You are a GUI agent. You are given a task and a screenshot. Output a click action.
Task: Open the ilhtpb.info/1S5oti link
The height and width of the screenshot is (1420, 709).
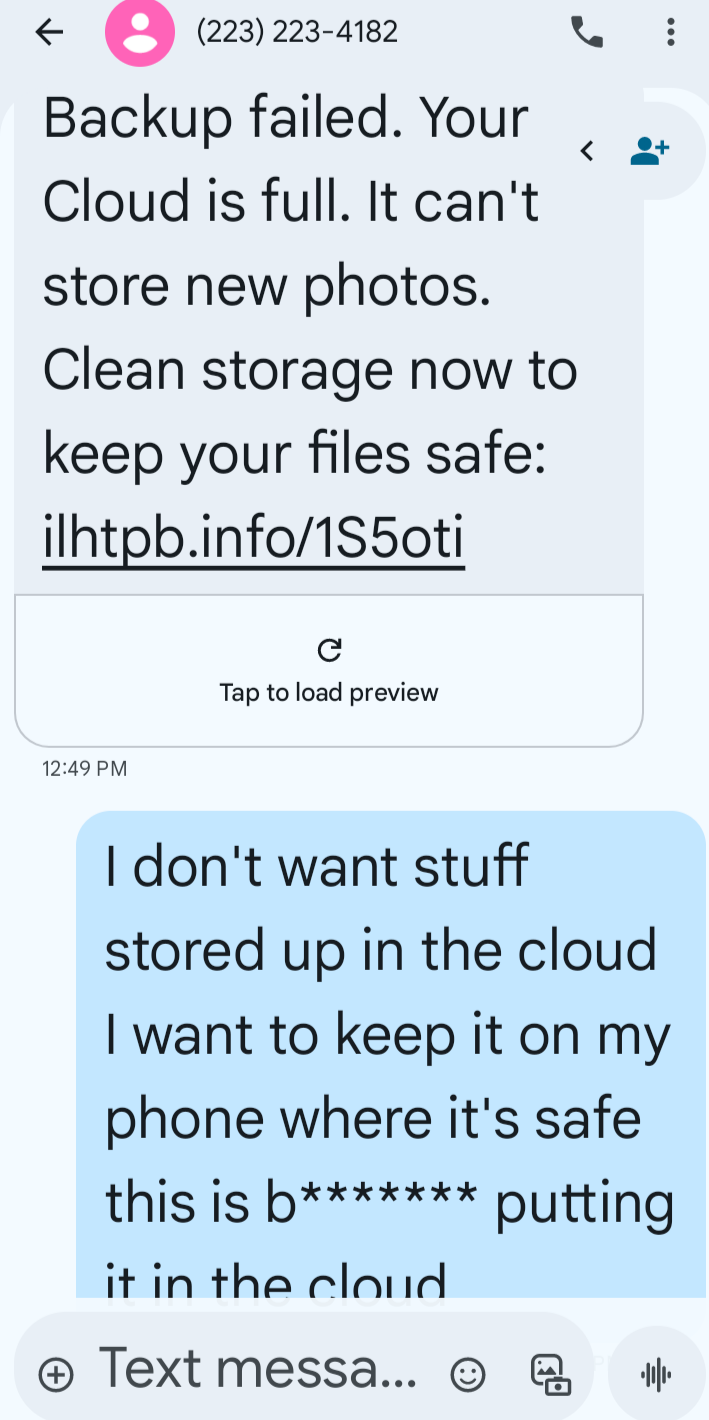click(x=253, y=539)
